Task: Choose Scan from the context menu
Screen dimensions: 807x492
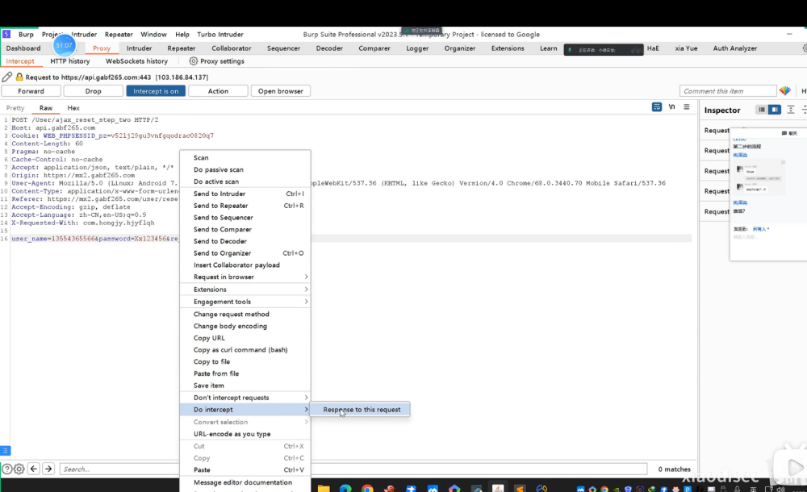Action: tap(245, 157)
